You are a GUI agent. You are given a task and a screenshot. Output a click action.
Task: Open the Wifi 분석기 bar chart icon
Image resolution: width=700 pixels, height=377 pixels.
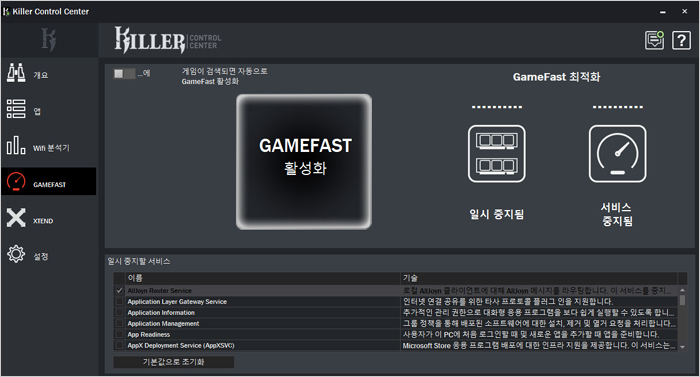coord(16,146)
